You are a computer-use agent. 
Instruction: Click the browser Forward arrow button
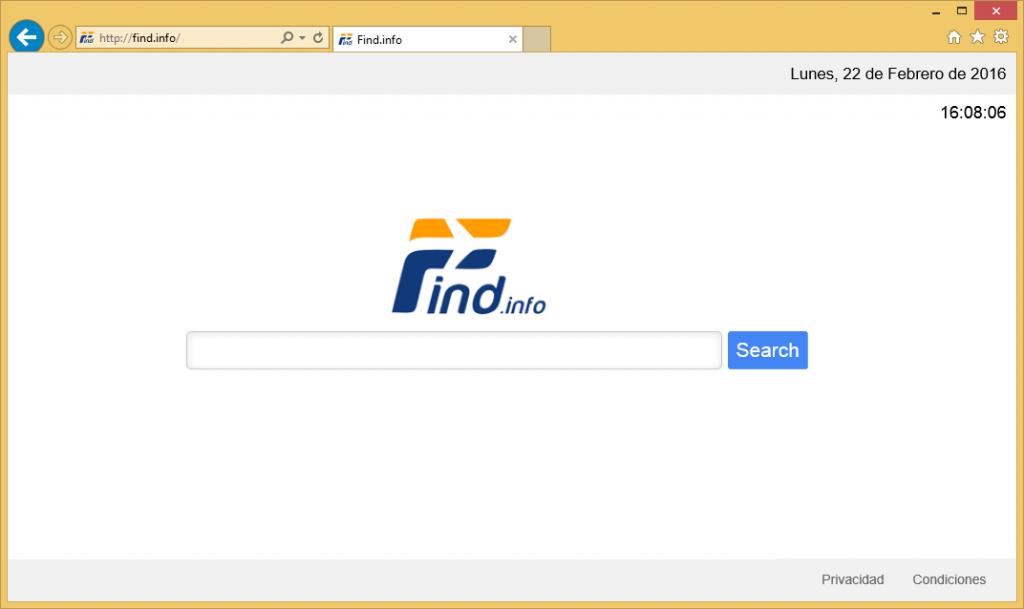point(59,37)
